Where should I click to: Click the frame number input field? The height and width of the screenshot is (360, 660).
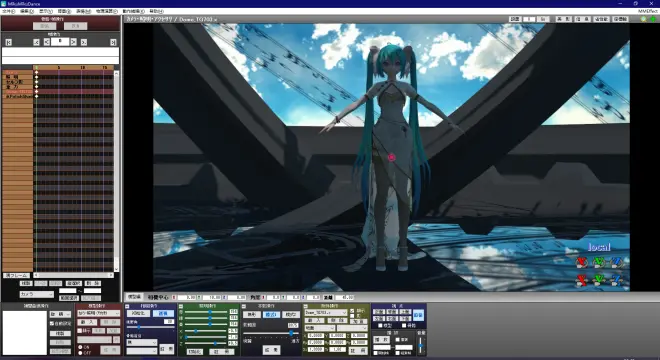(x=60, y=42)
